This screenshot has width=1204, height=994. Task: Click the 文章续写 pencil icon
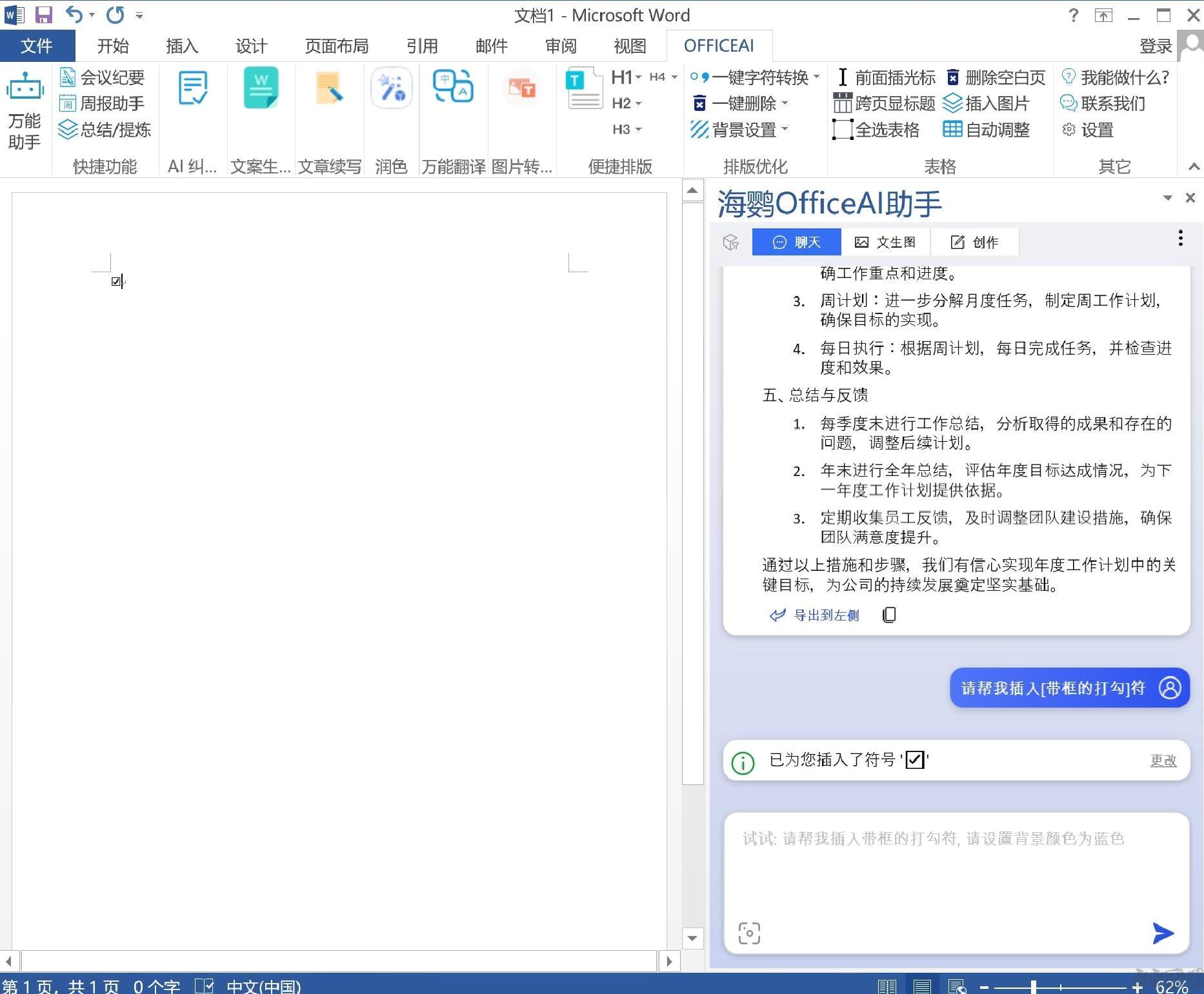pos(330,88)
